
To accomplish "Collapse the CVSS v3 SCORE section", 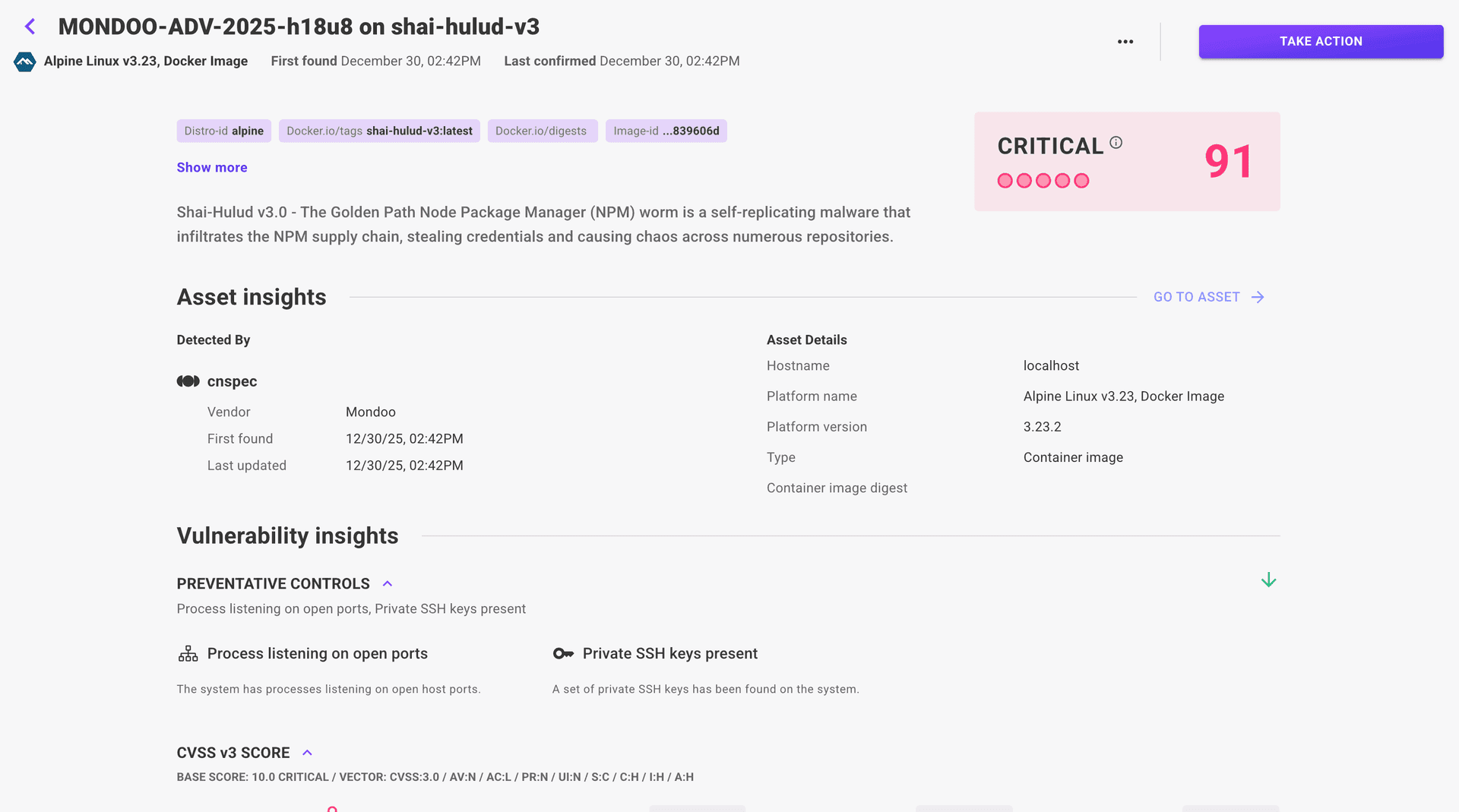I will 307,752.
